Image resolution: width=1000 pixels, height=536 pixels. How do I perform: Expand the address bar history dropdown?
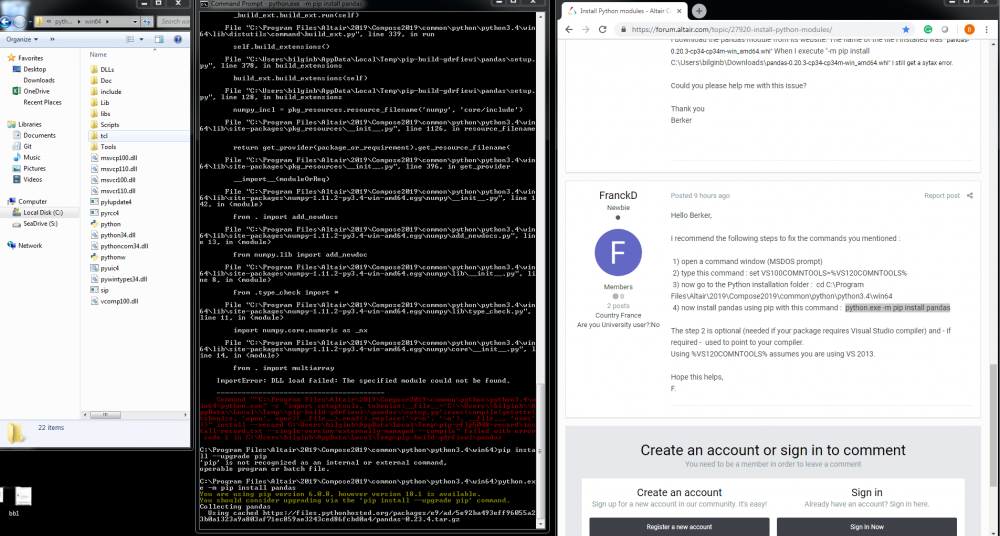[135, 22]
